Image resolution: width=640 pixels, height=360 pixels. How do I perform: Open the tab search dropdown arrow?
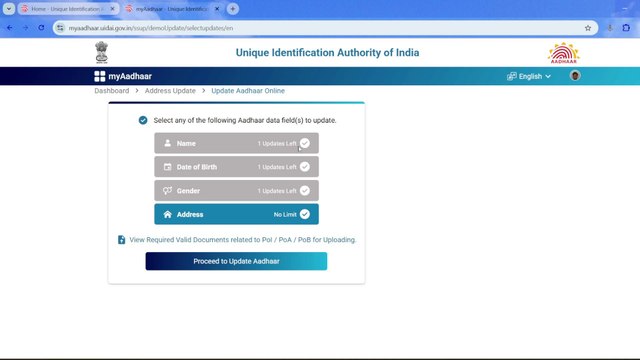point(9,9)
